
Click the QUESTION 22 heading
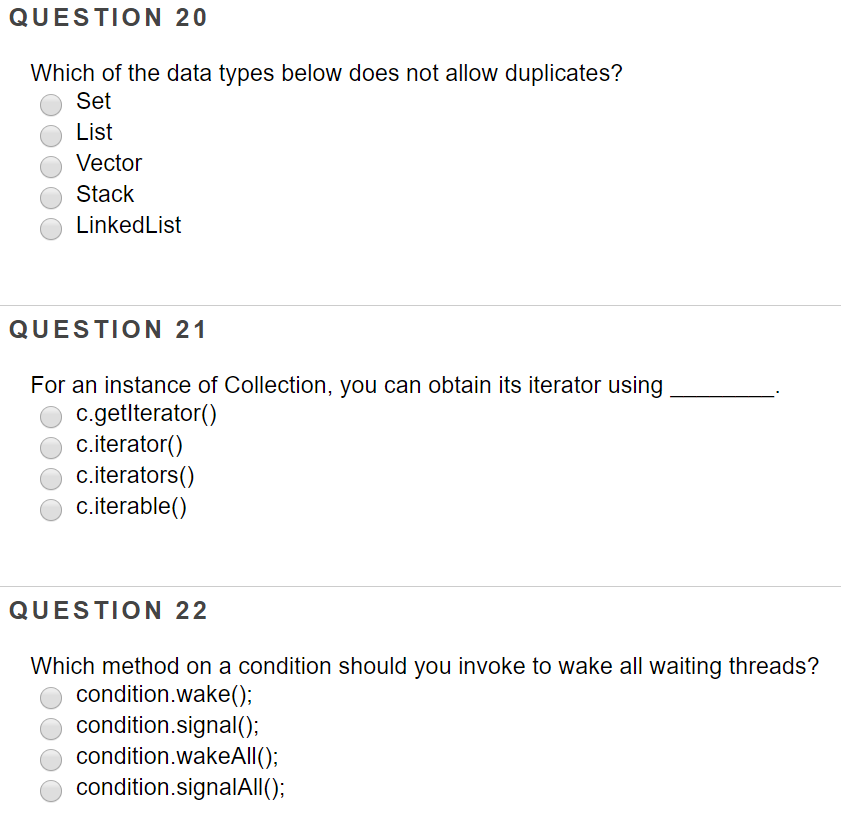coord(108,611)
